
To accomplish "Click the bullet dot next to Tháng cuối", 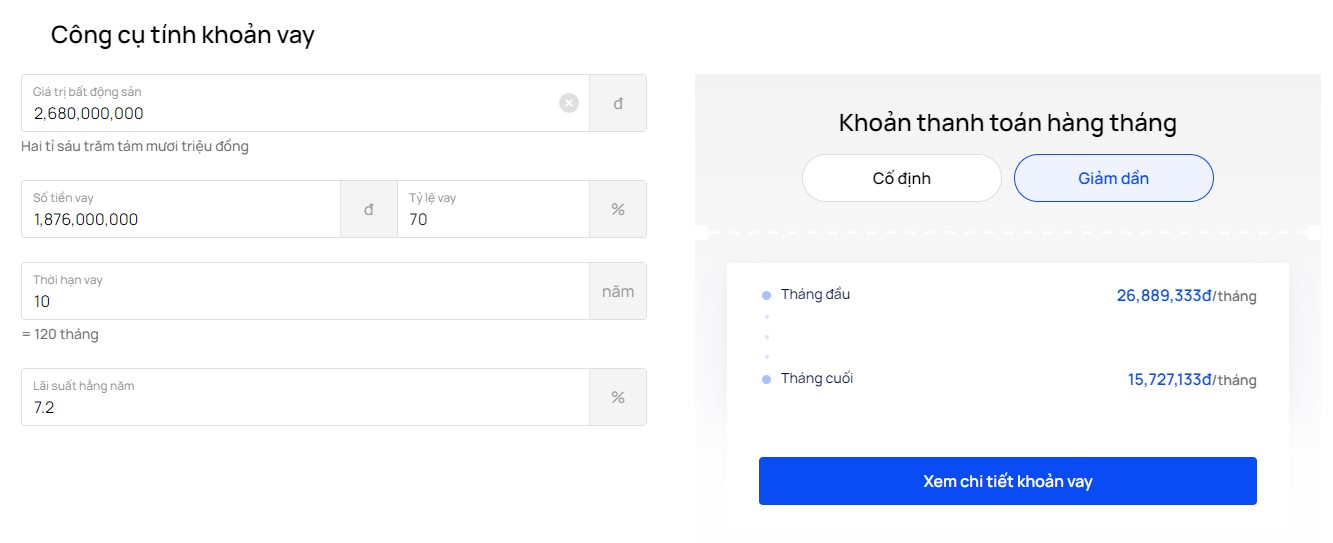I will (x=767, y=379).
